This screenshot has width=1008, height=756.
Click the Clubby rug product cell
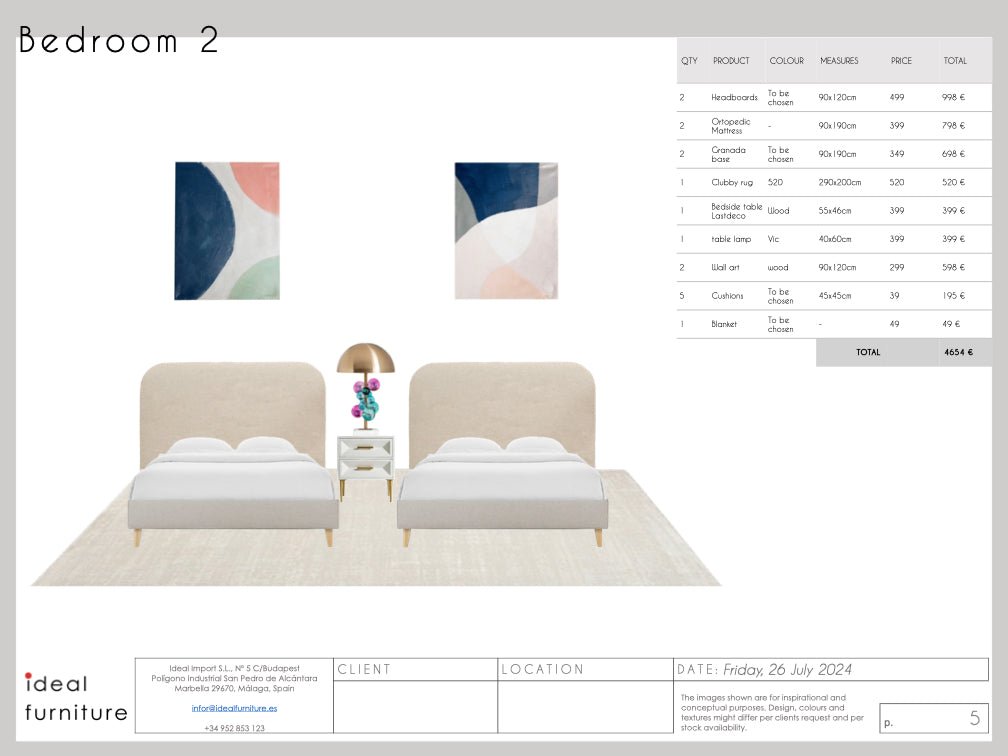[x=734, y=183]
